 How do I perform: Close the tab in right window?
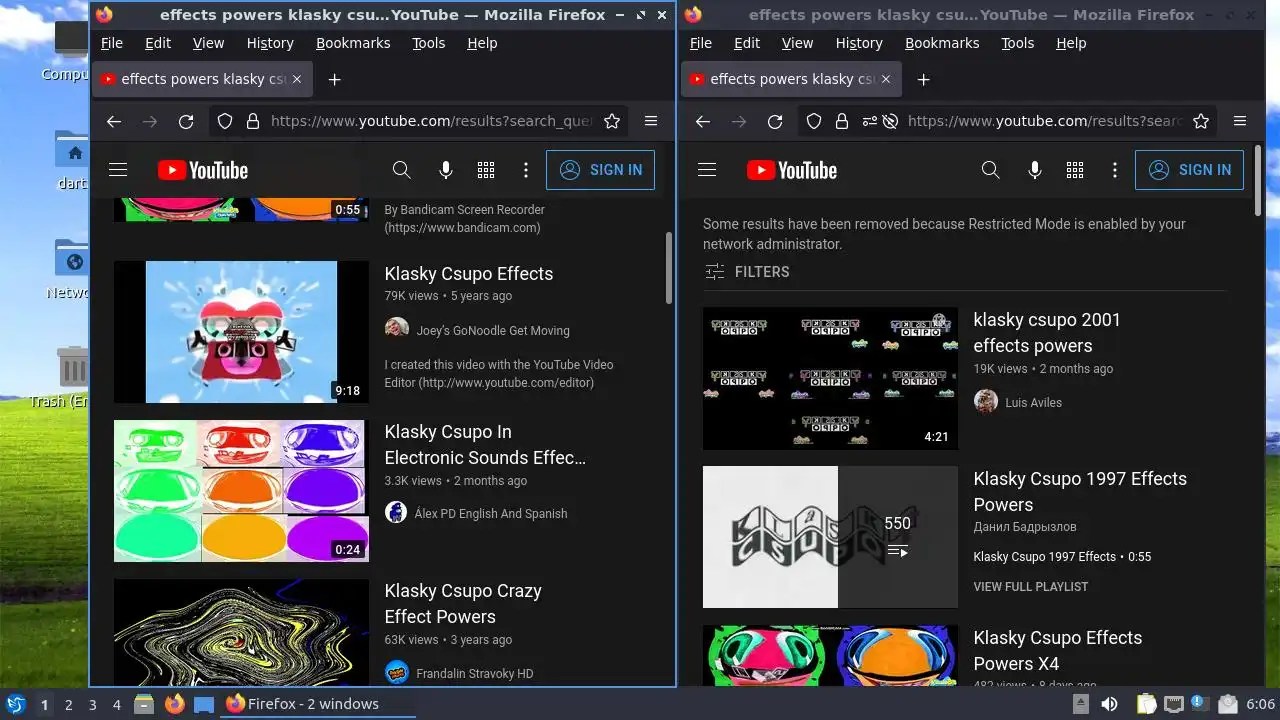885,79
